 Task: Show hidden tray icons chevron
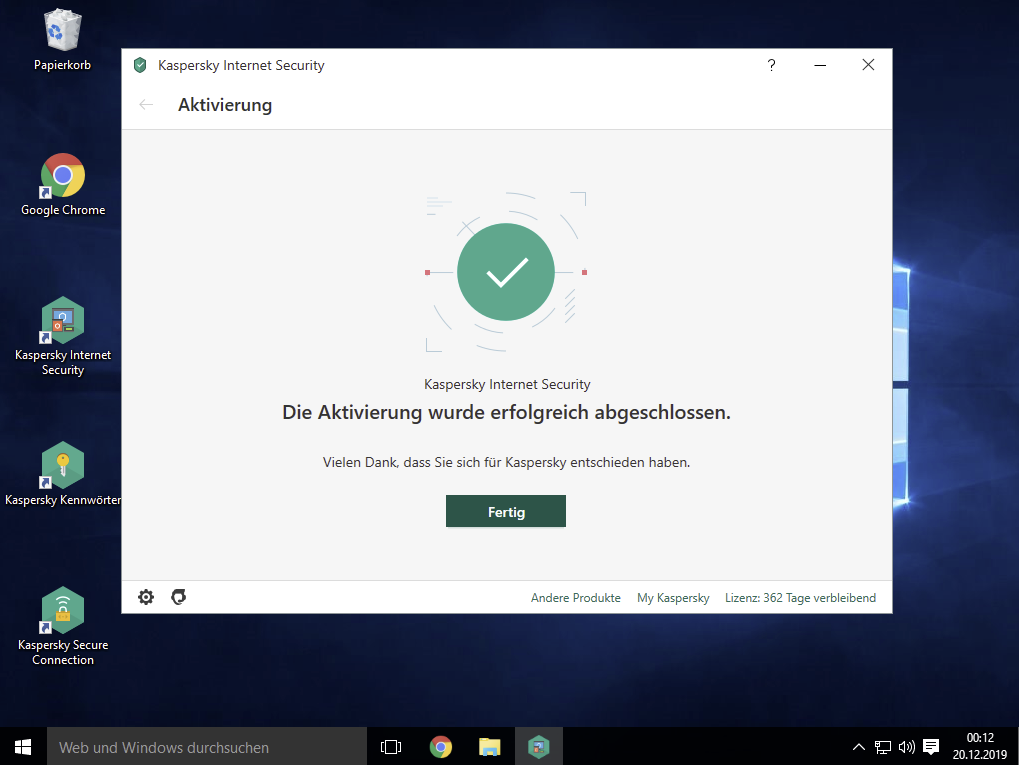858,747
